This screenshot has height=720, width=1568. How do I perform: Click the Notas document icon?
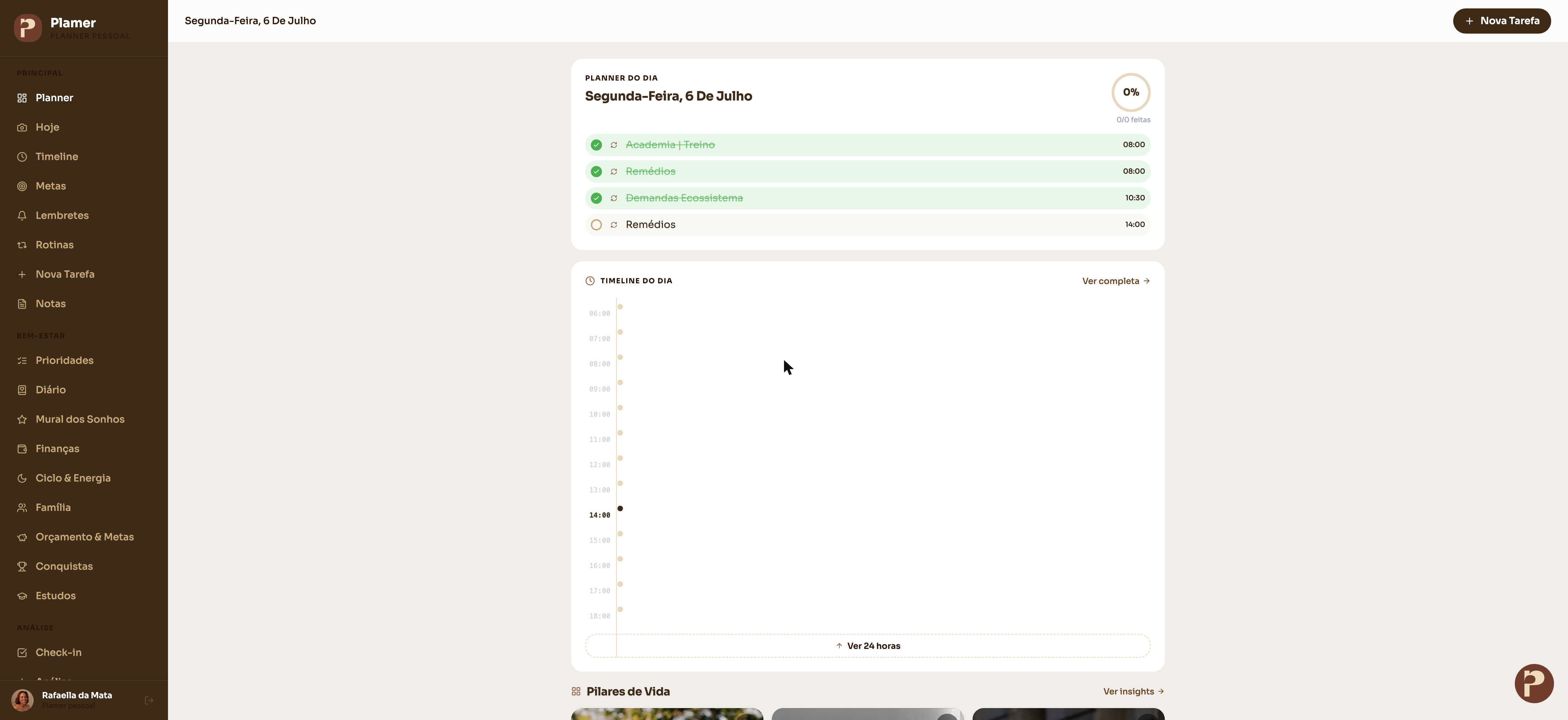[x=22, y=304]
